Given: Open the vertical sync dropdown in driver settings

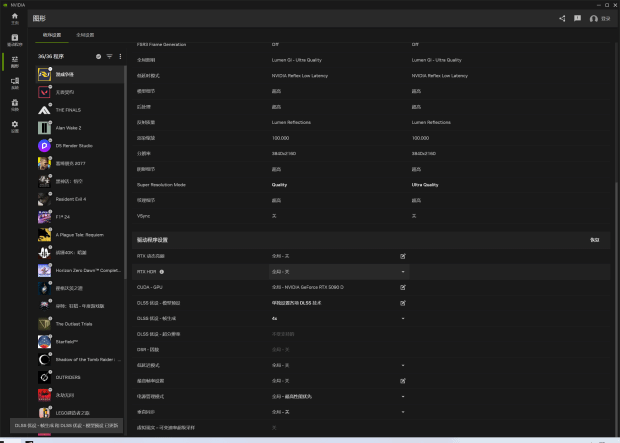Looking at the screenshot, I should (339, 412).
